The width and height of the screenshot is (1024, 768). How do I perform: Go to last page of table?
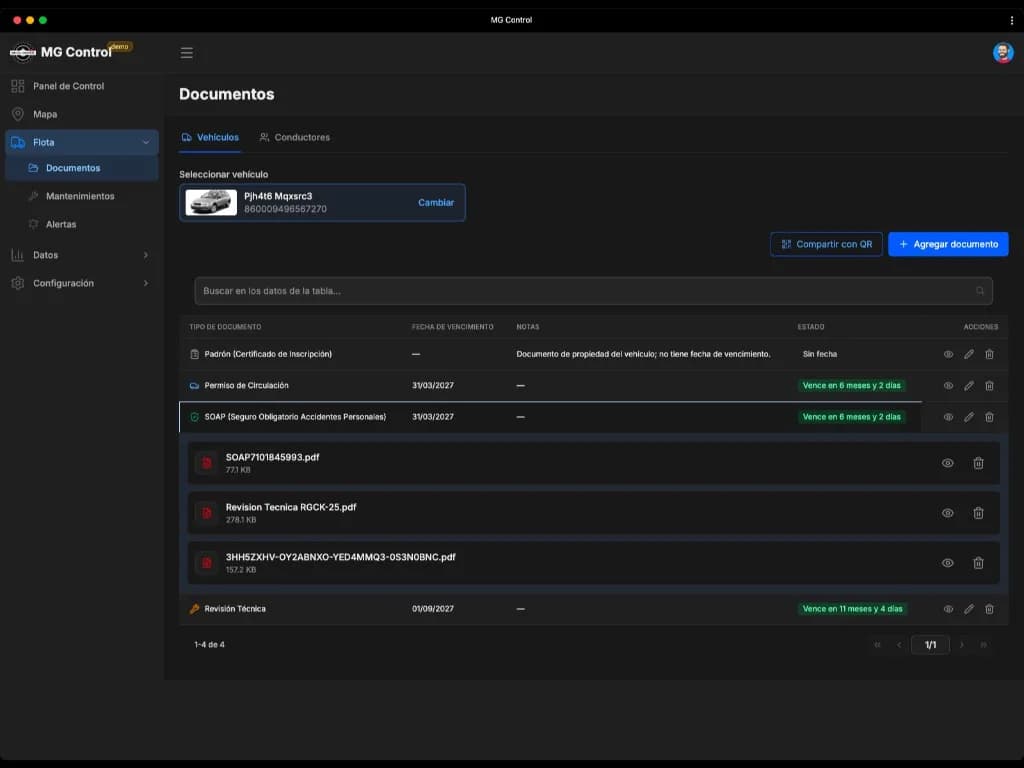(x=983, y=645)
